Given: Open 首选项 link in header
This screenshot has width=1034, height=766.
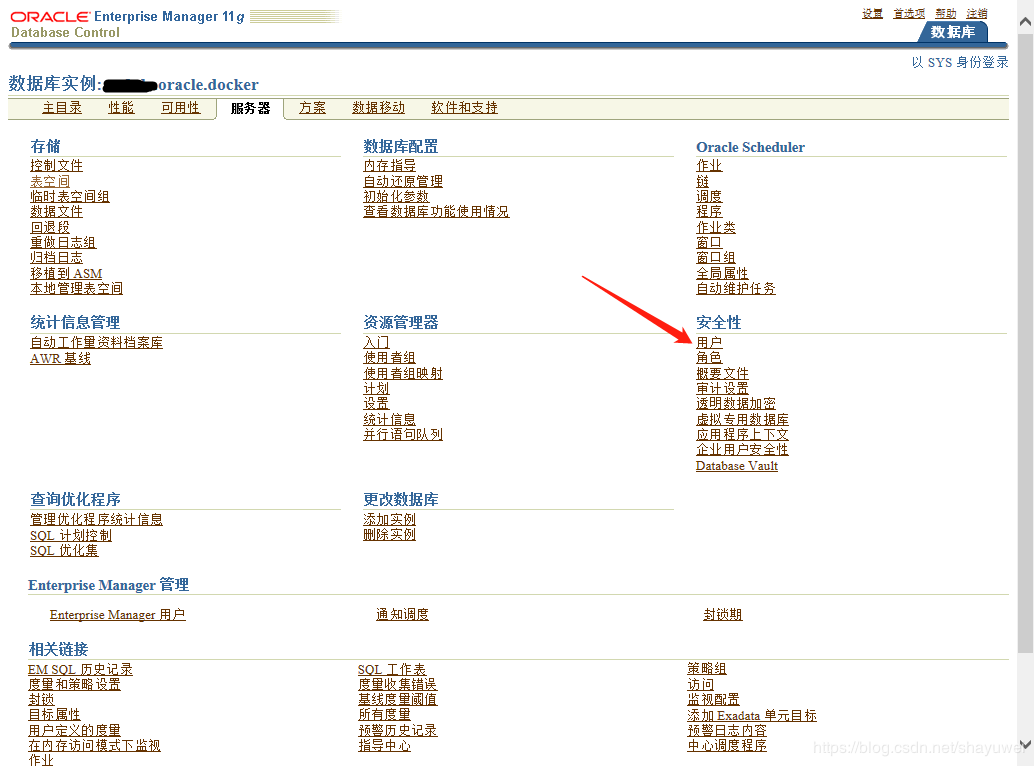Looking at the screenshot, I should 909,13.
